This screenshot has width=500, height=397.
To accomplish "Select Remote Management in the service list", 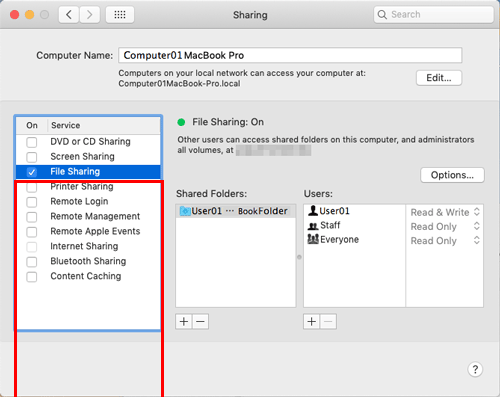I will click(x=95, y=216).
